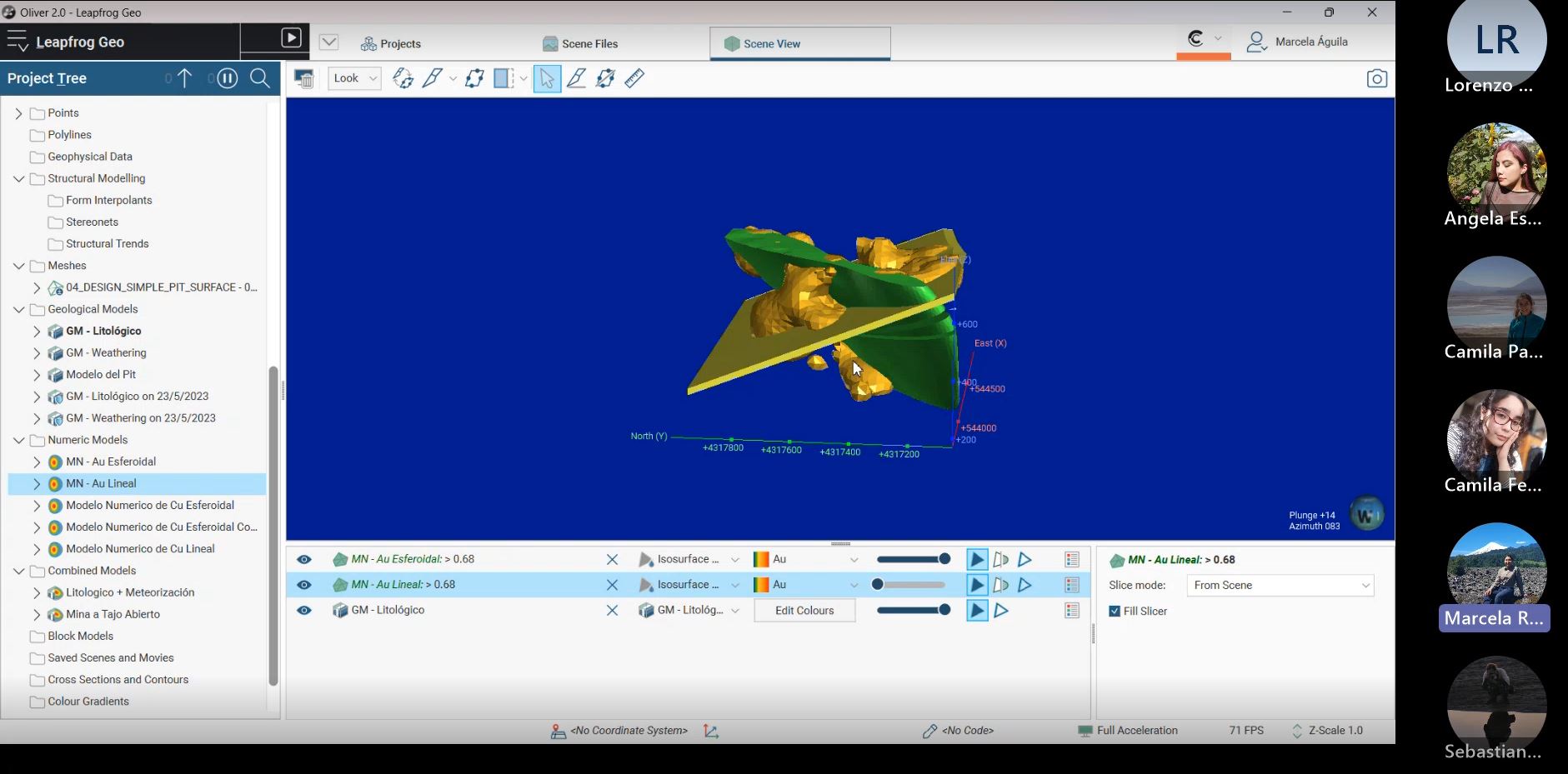Screen dimensions: 1568x774
Task: Activate the draw slicer line tool
Action: [433, 78]
